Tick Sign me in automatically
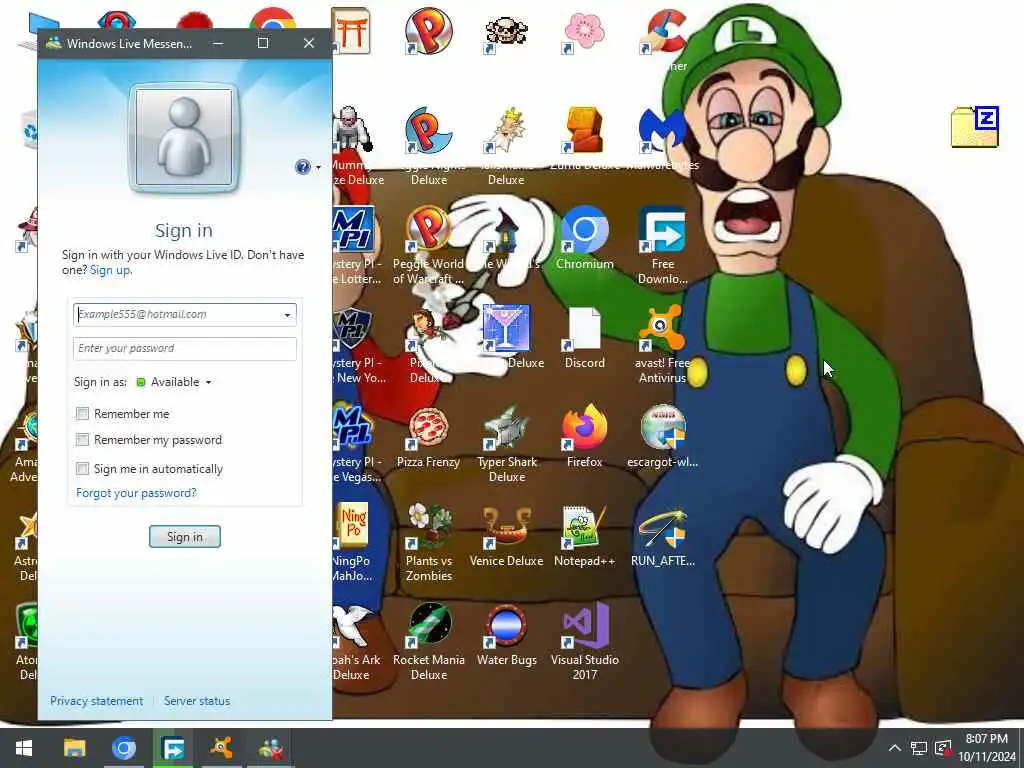The width and height of the screenshot is (1024, 768). point(82,468)
